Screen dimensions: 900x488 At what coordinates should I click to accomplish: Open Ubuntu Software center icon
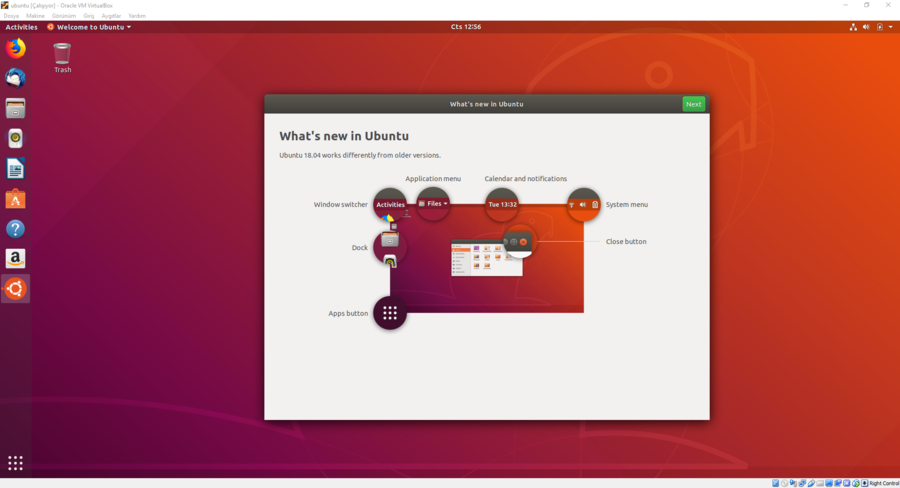pyautogui.click(x=15, y=199)
